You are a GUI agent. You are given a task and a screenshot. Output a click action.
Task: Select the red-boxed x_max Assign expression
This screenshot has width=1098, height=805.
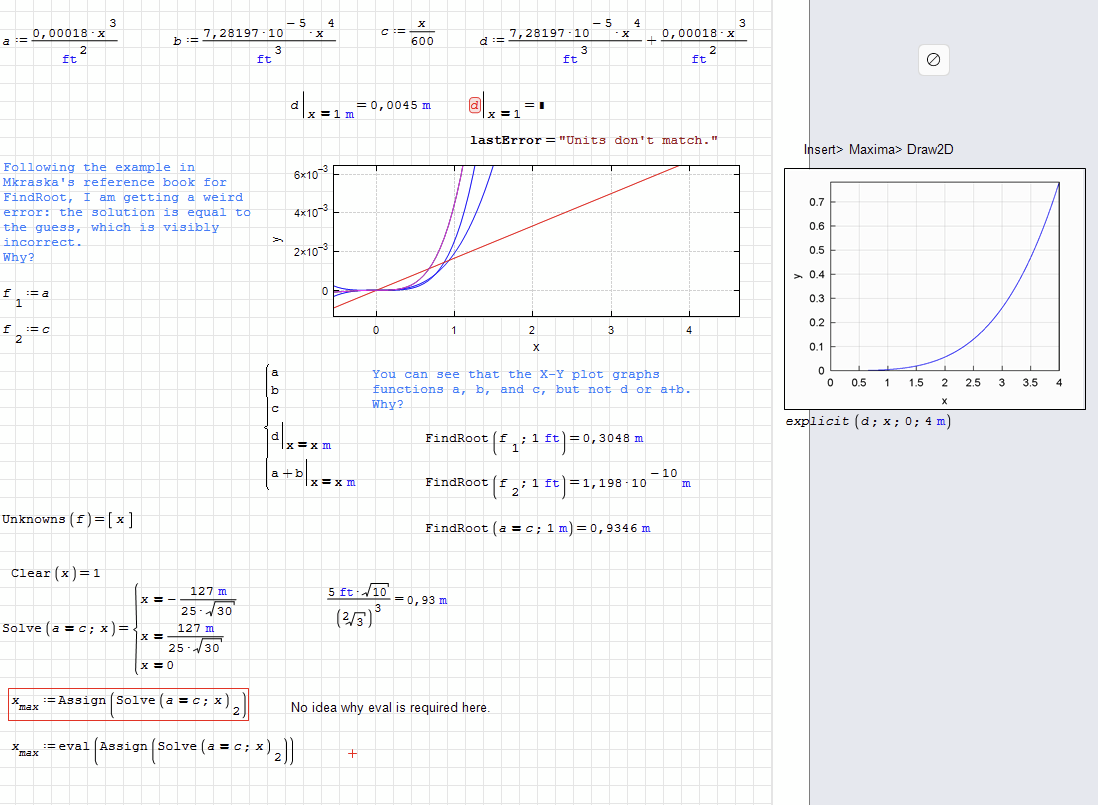128,704
